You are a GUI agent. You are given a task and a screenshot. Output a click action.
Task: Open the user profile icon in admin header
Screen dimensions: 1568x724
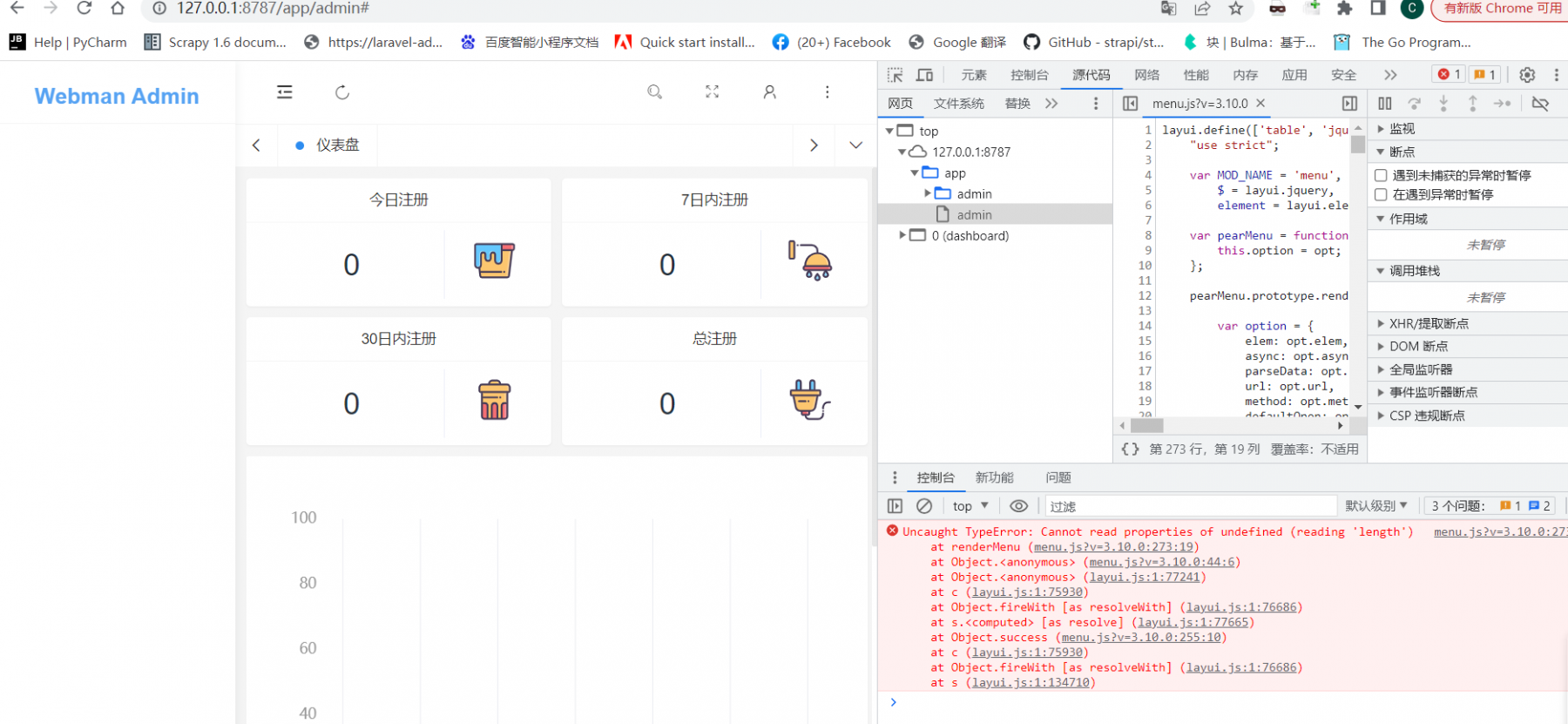click(x=770, y=92)
